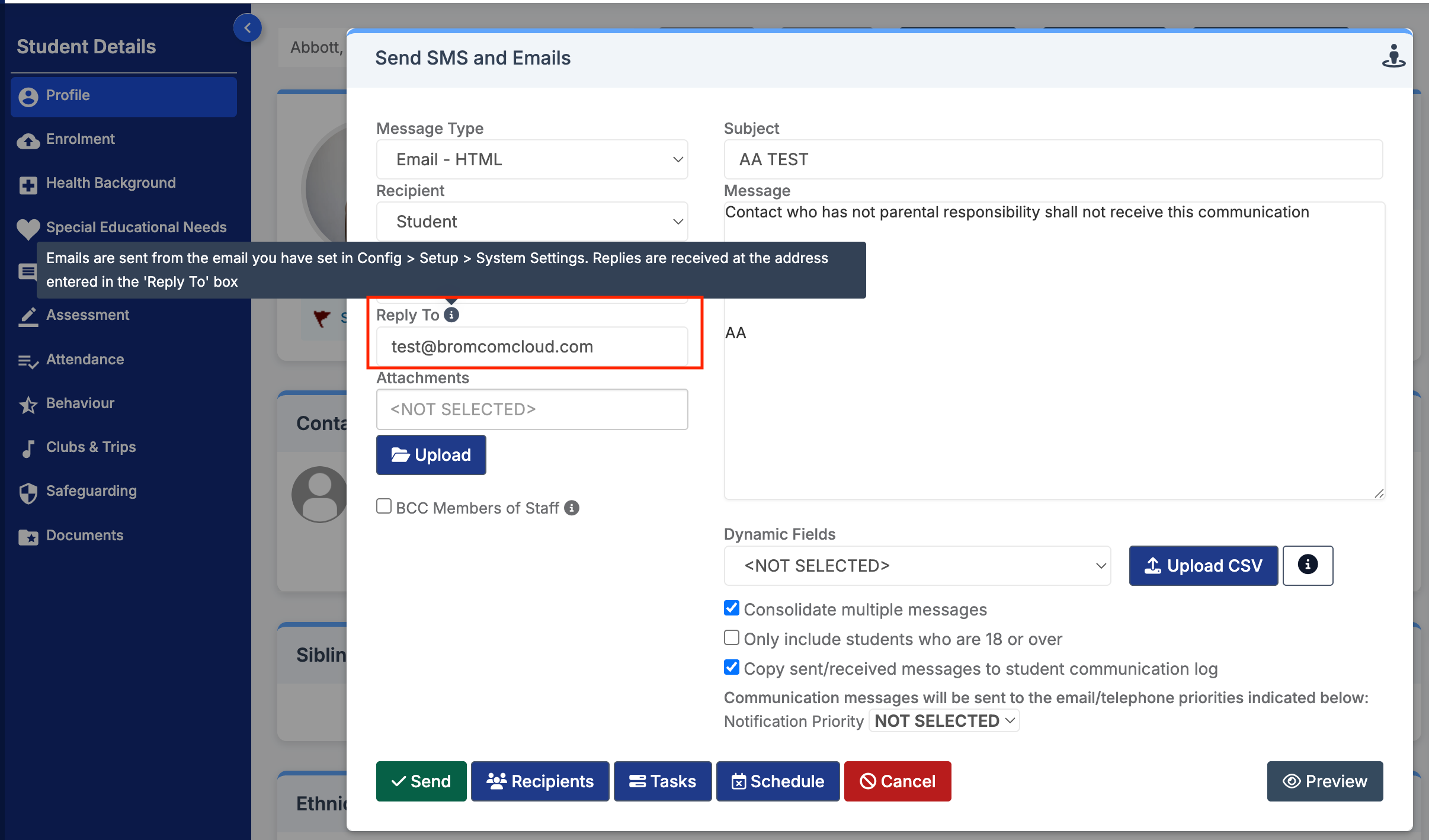Click the Attendance checklist icon
The width and height of the screenshot is (1429, 840).
28,361
